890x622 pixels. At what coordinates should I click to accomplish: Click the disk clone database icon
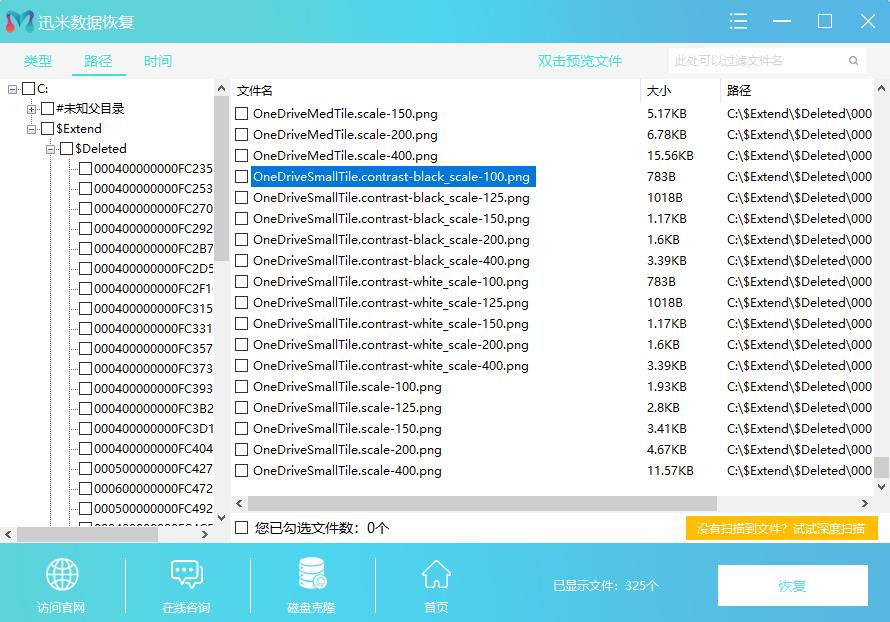[311, 575]
